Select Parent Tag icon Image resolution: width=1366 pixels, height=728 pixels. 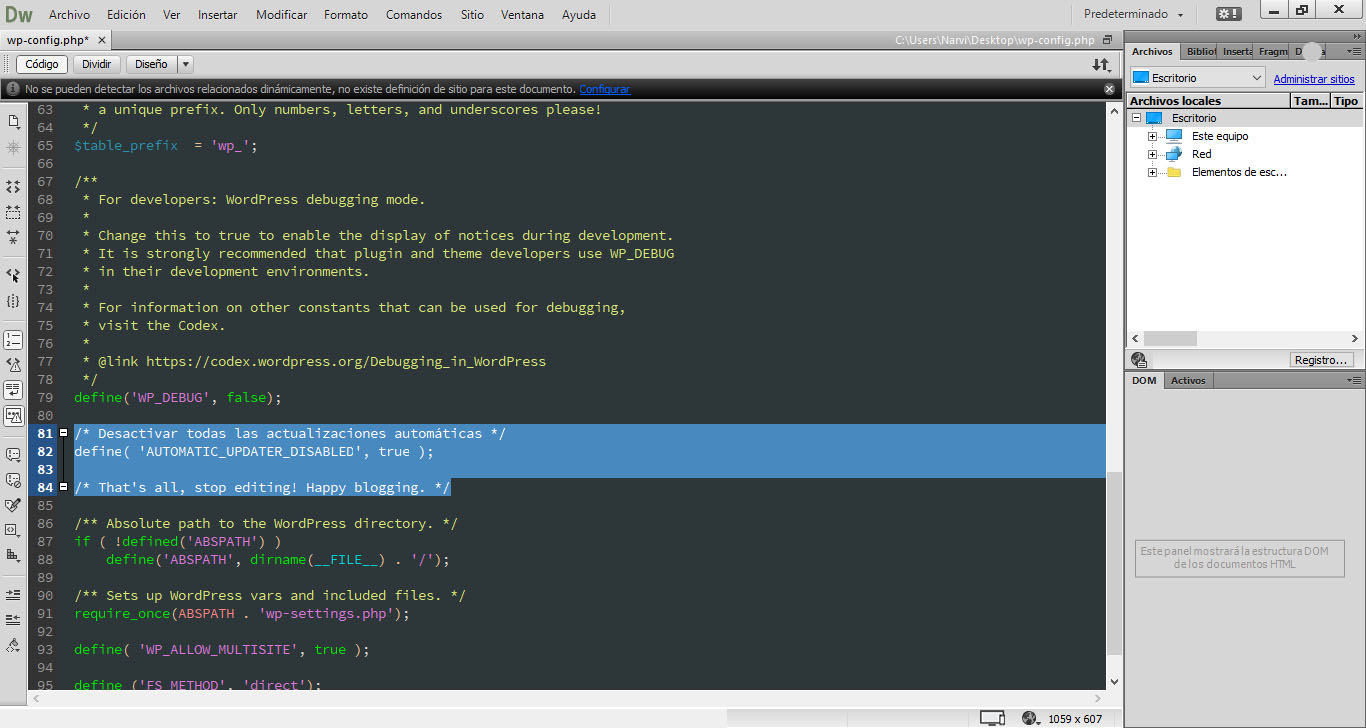pyautogui.click(x=13, y=275)
